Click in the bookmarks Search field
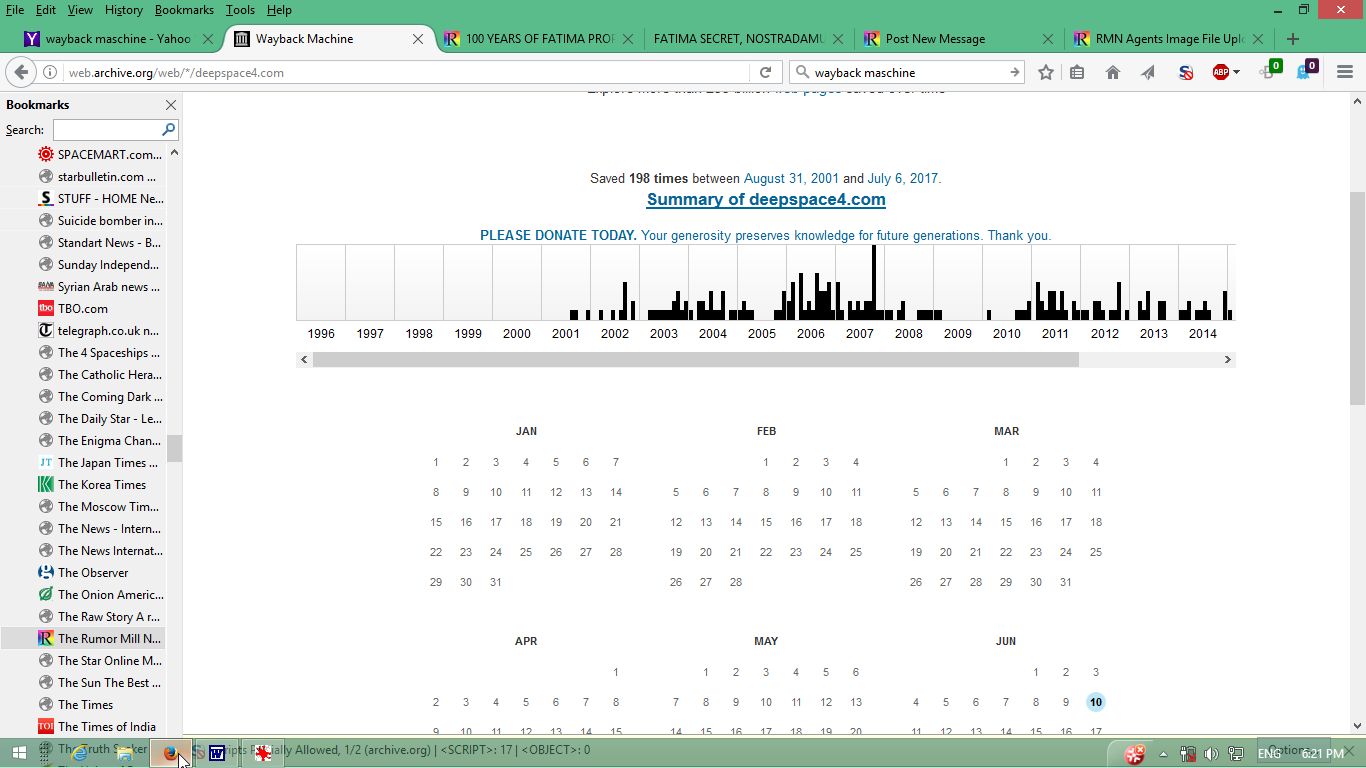 [x=107, y=130]
